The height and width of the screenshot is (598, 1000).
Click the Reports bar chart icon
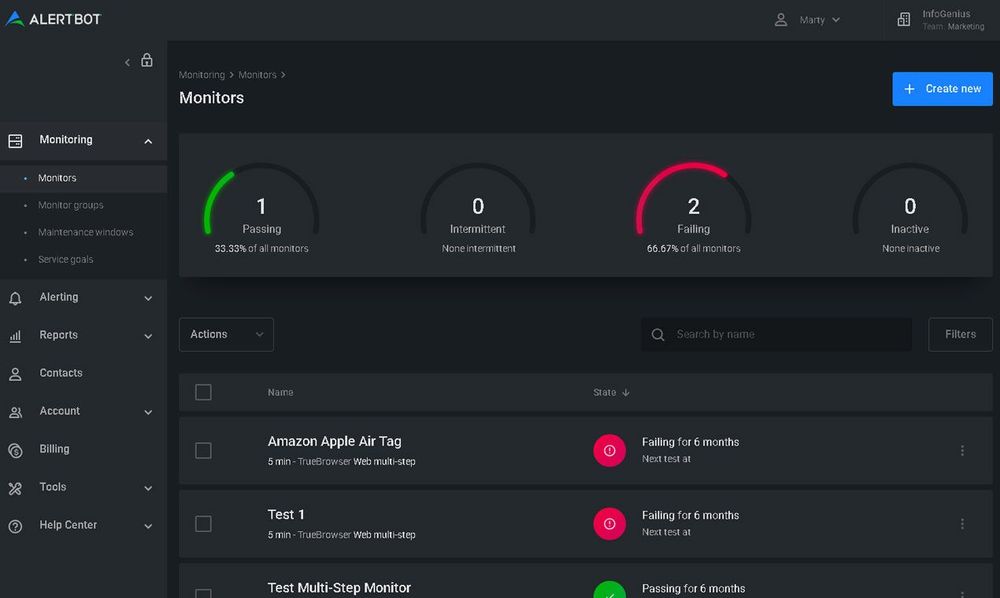coord(15,336)
